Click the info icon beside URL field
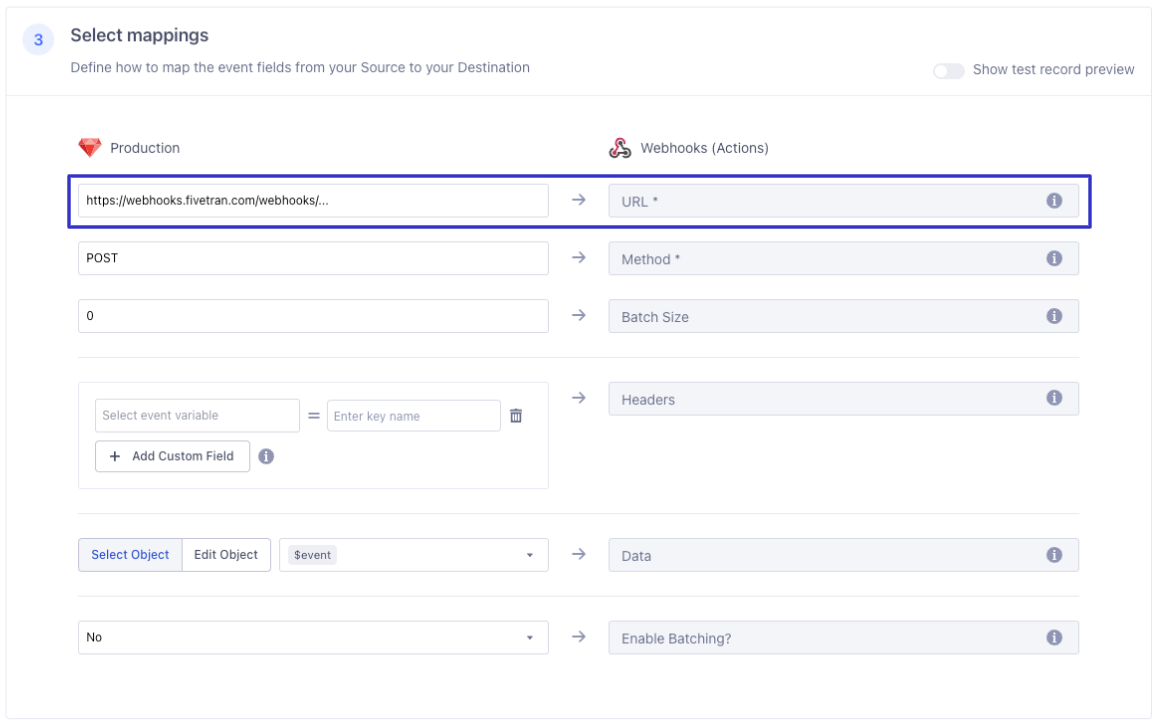1159x725 pixels. (x=1053, y=200)
